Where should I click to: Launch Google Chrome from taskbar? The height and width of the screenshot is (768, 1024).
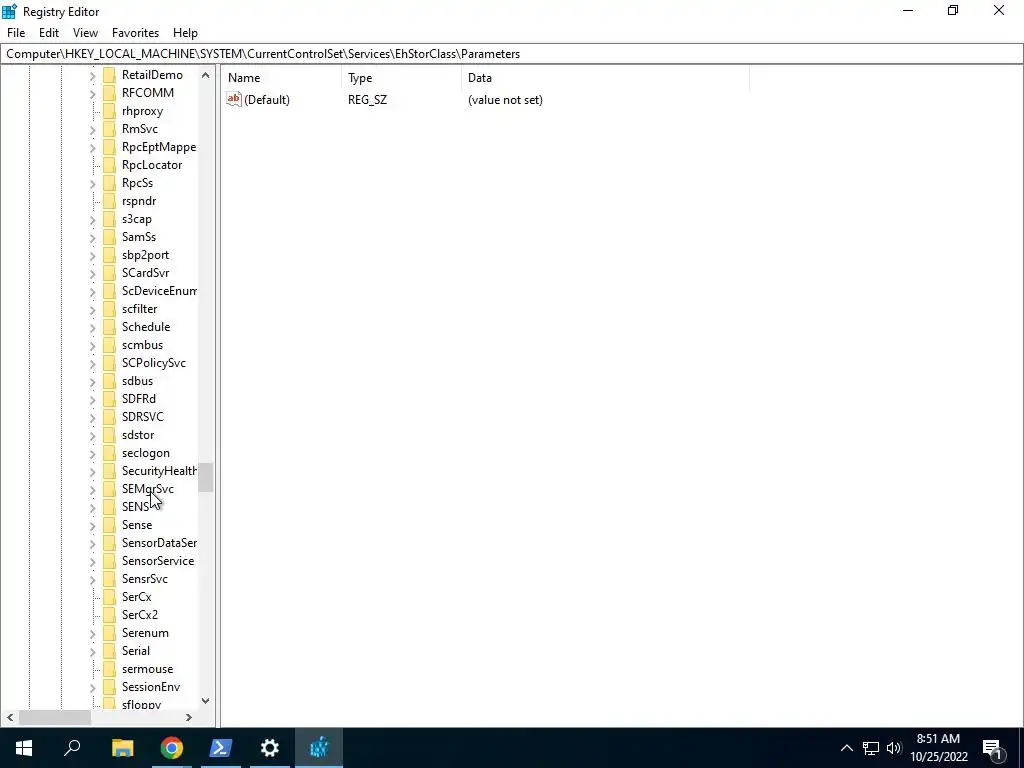(172, 748)
